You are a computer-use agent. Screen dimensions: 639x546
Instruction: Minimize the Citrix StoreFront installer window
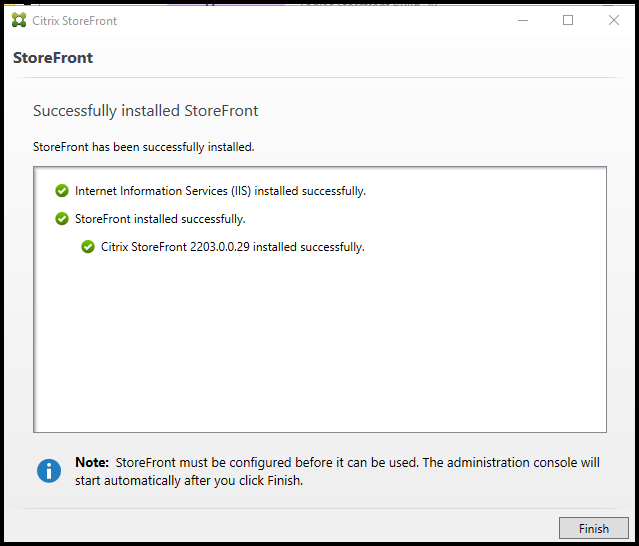click(522, 20)
